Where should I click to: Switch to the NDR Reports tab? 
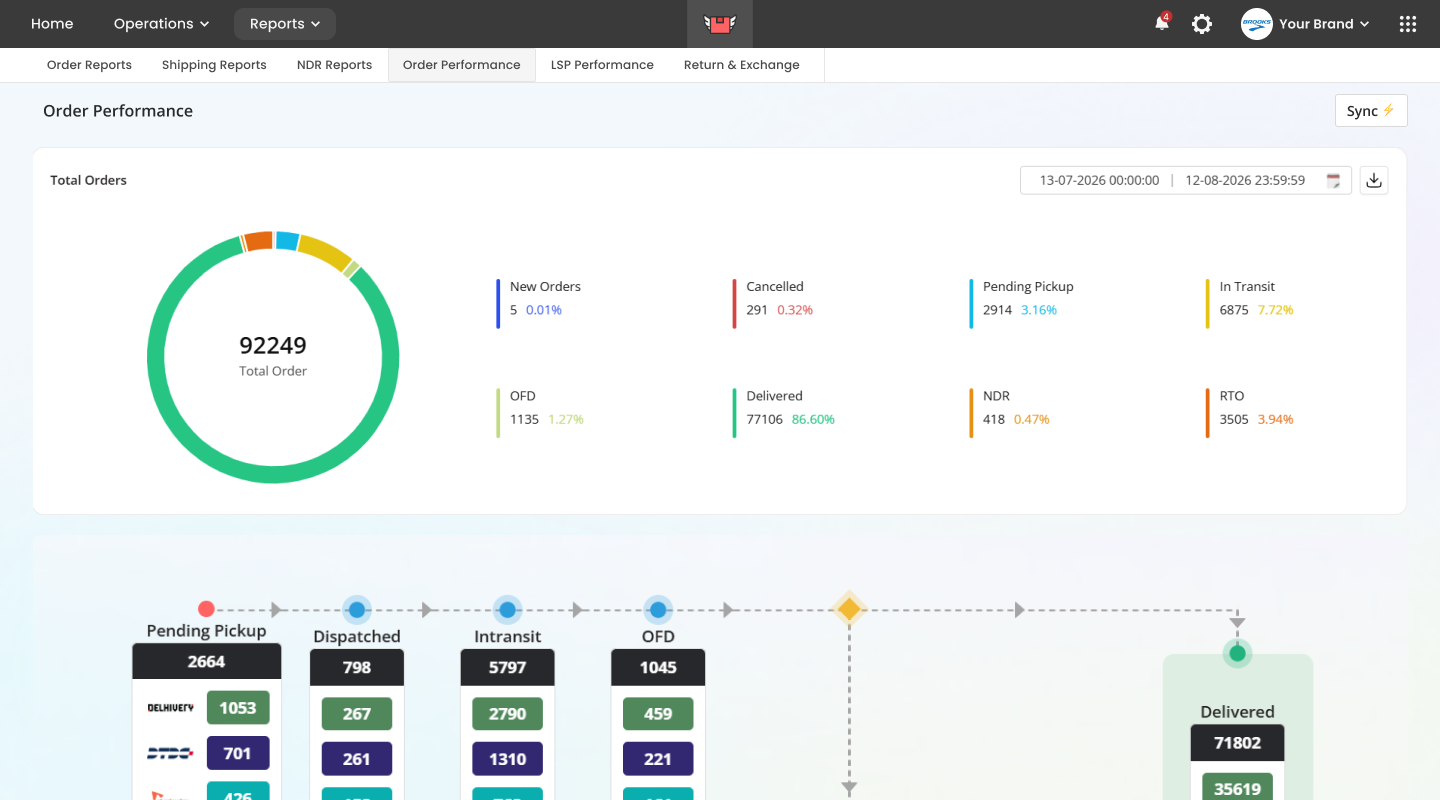click(334, 65)
